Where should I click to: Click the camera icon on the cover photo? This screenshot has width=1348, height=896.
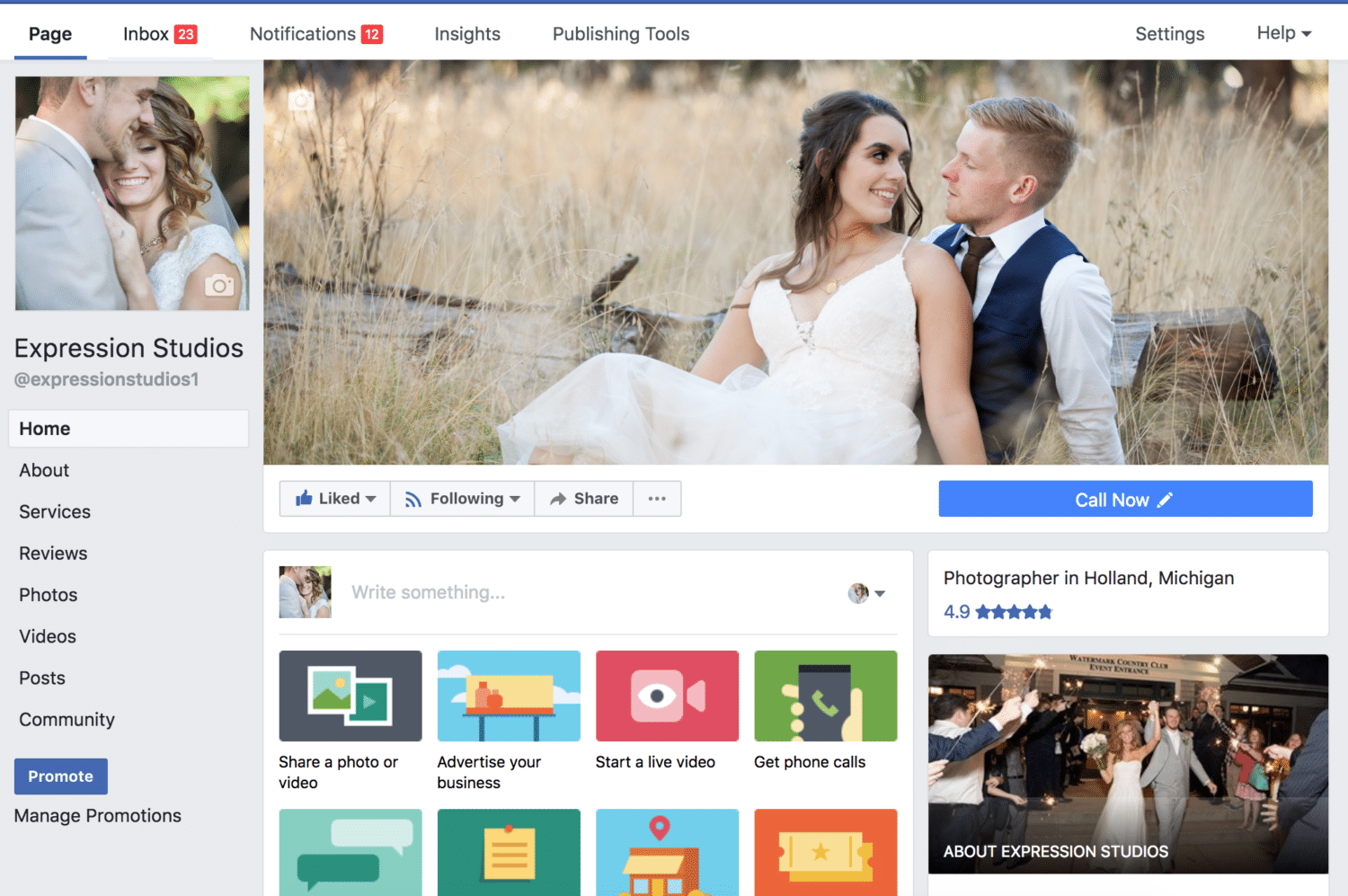pyautogui.click(x=301, y=100)
